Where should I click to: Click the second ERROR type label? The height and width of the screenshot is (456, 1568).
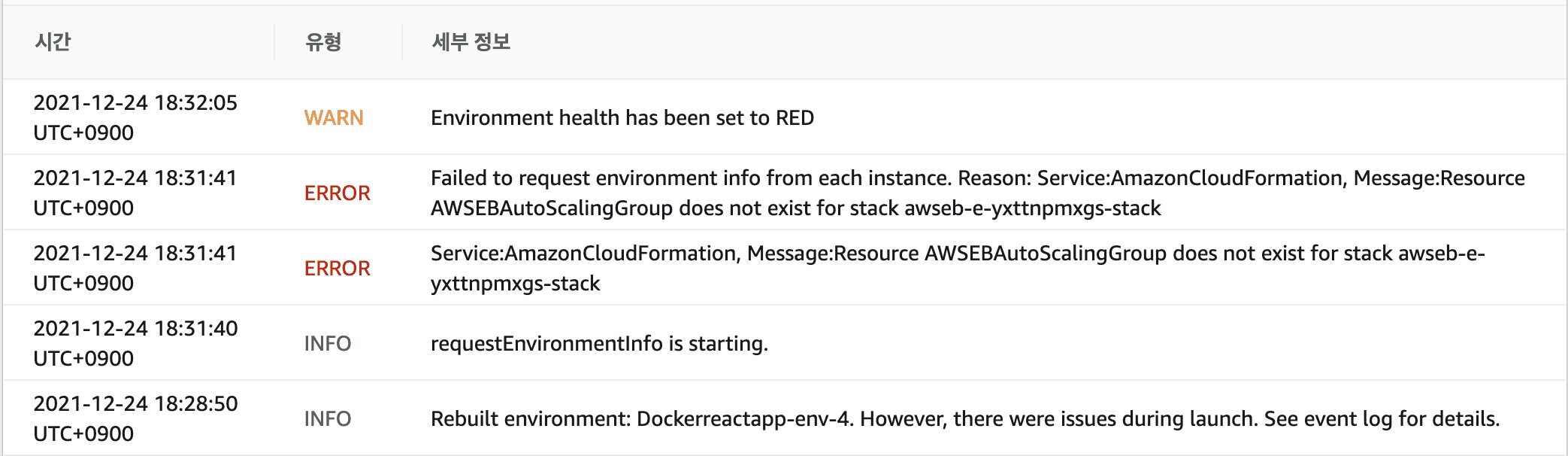point(338,268)
